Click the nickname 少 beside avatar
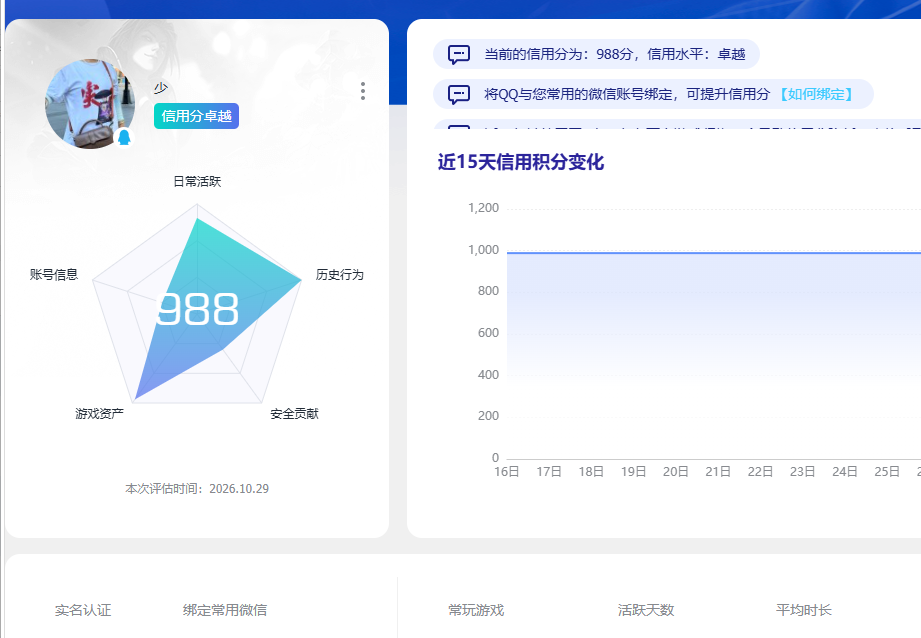This screenshot has height=638, width=921. [x=161, y=88]
